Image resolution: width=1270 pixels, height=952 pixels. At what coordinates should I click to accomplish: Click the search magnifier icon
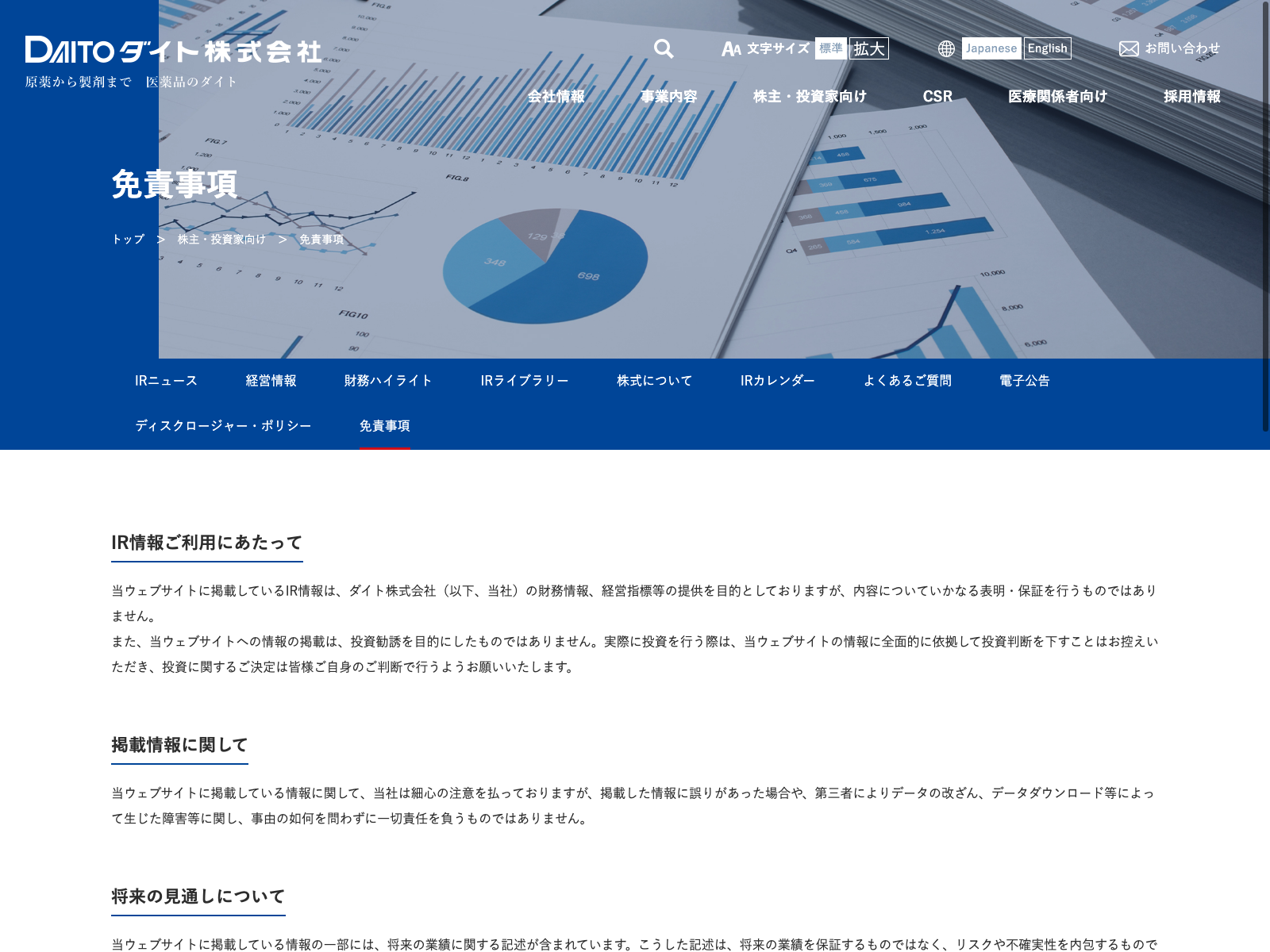pyautogui.click(x=664, y=49)
